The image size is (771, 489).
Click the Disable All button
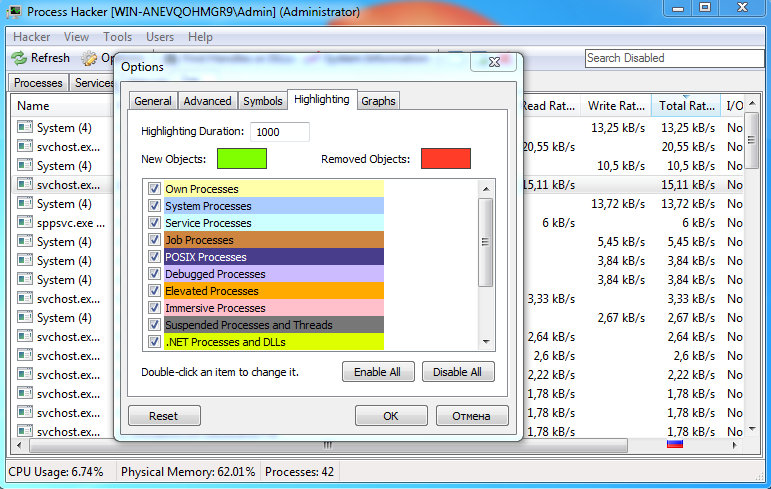point(457,372)
